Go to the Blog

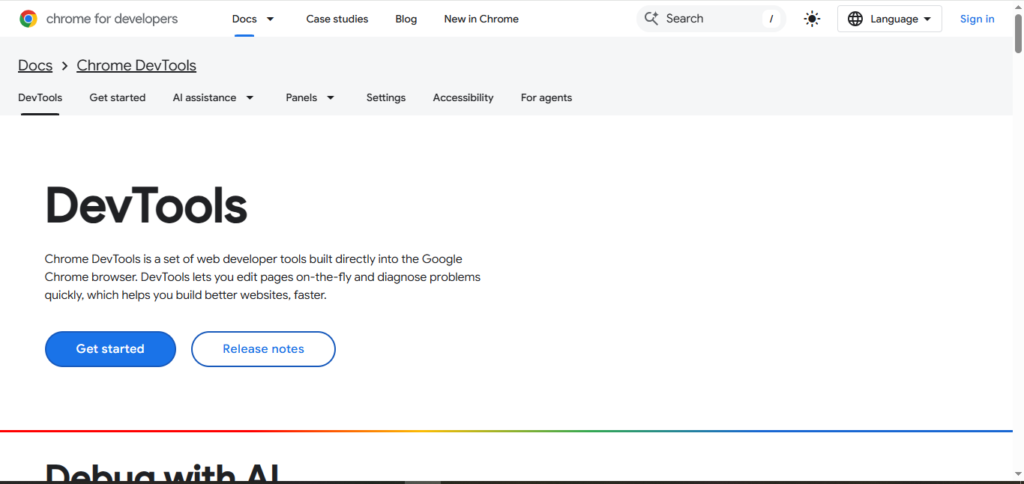tap(406, 19)
